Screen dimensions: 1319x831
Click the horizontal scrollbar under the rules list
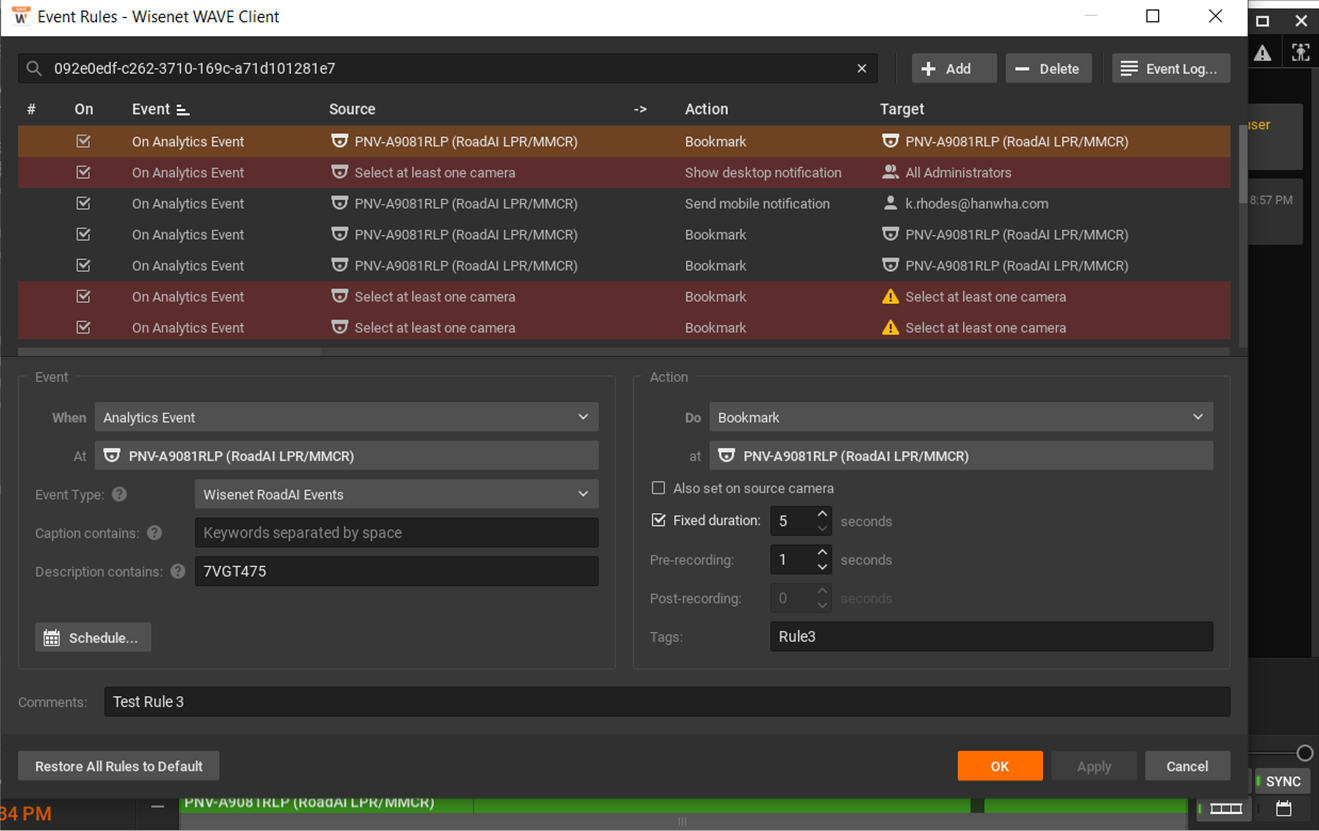tap(170, 352)
